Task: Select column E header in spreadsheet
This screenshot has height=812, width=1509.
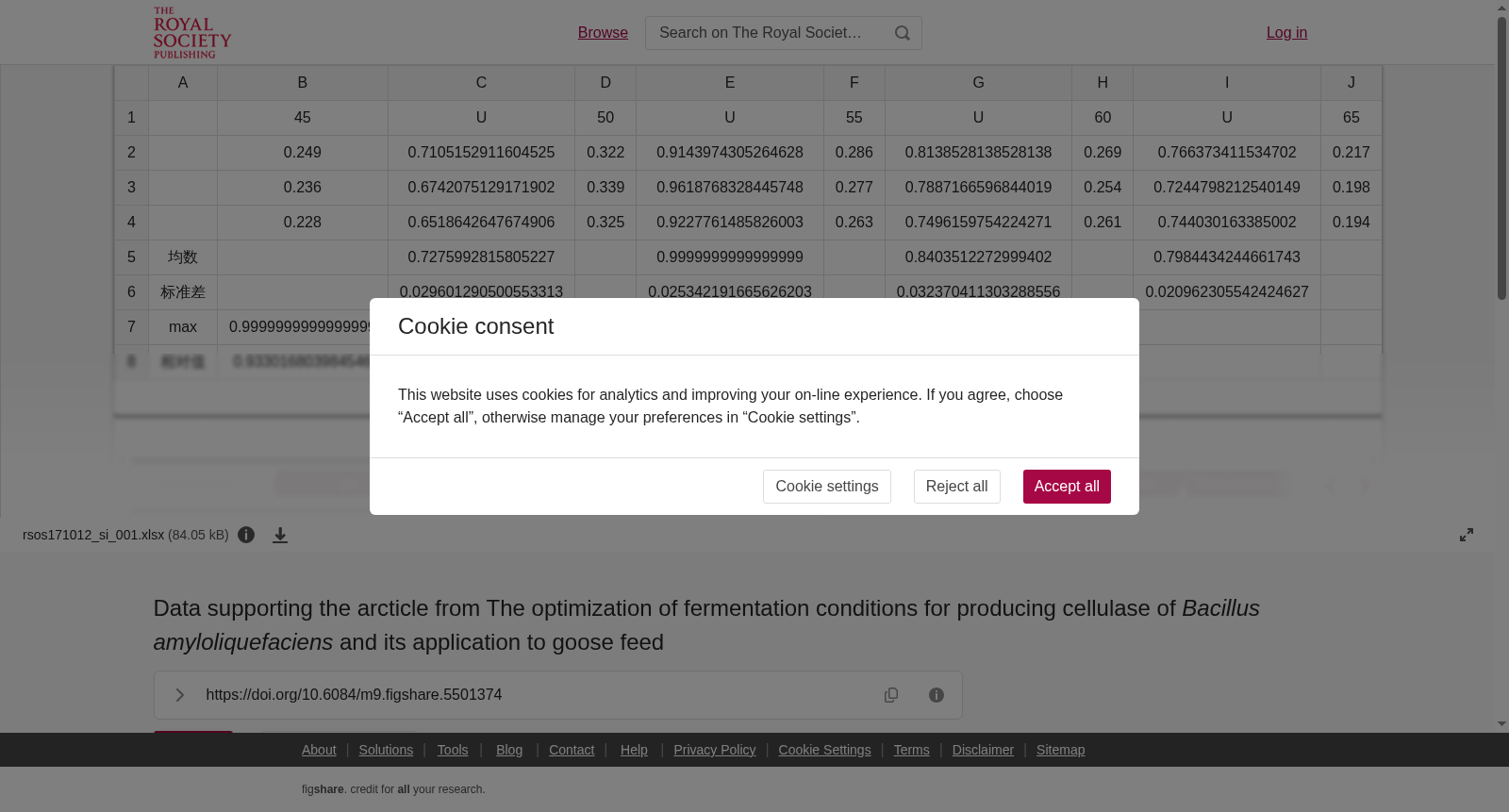Action: [x=730, y=83]
